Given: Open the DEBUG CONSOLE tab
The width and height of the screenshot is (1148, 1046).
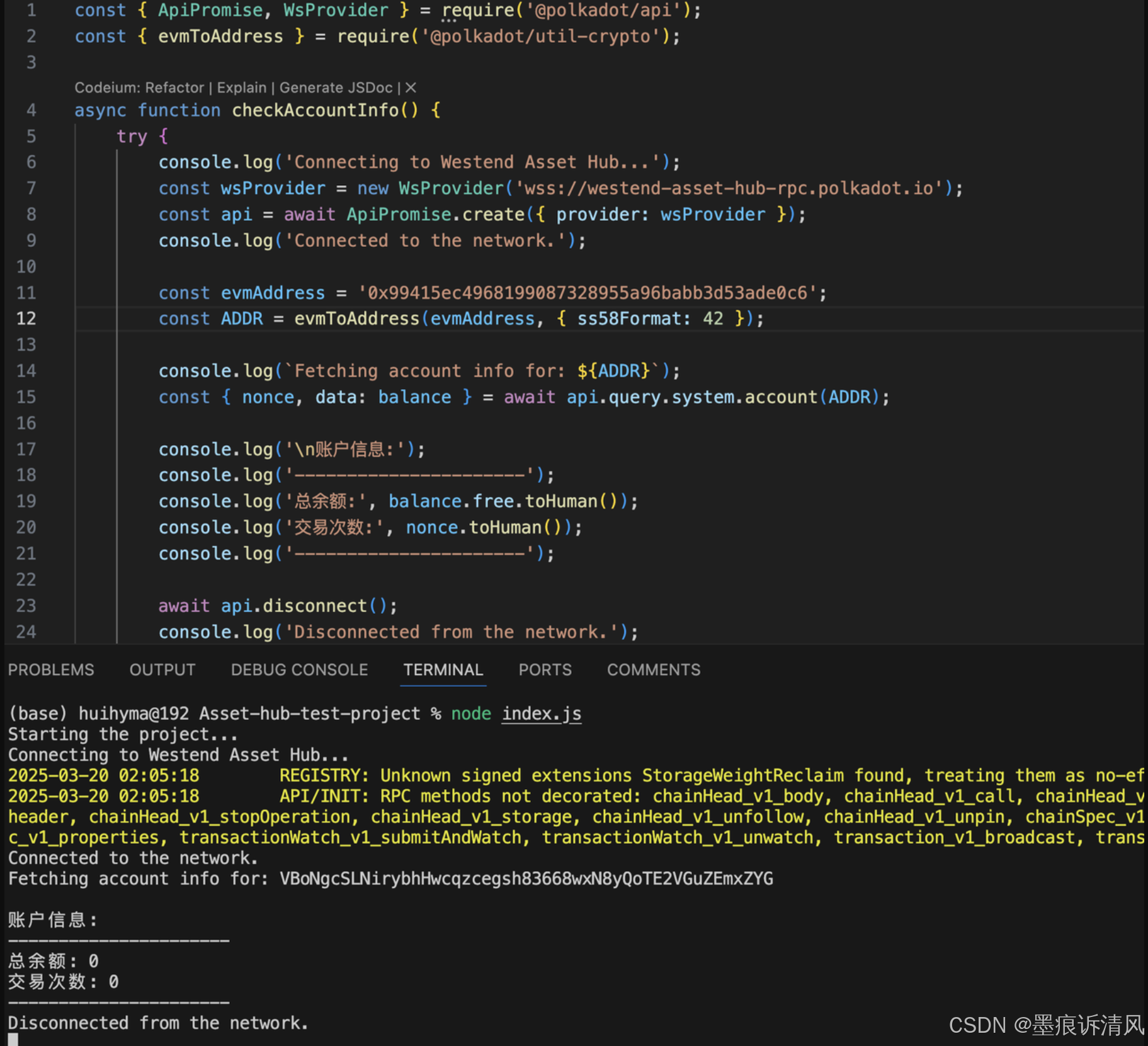Looking at the screenshot, I should tap(299, 669).
